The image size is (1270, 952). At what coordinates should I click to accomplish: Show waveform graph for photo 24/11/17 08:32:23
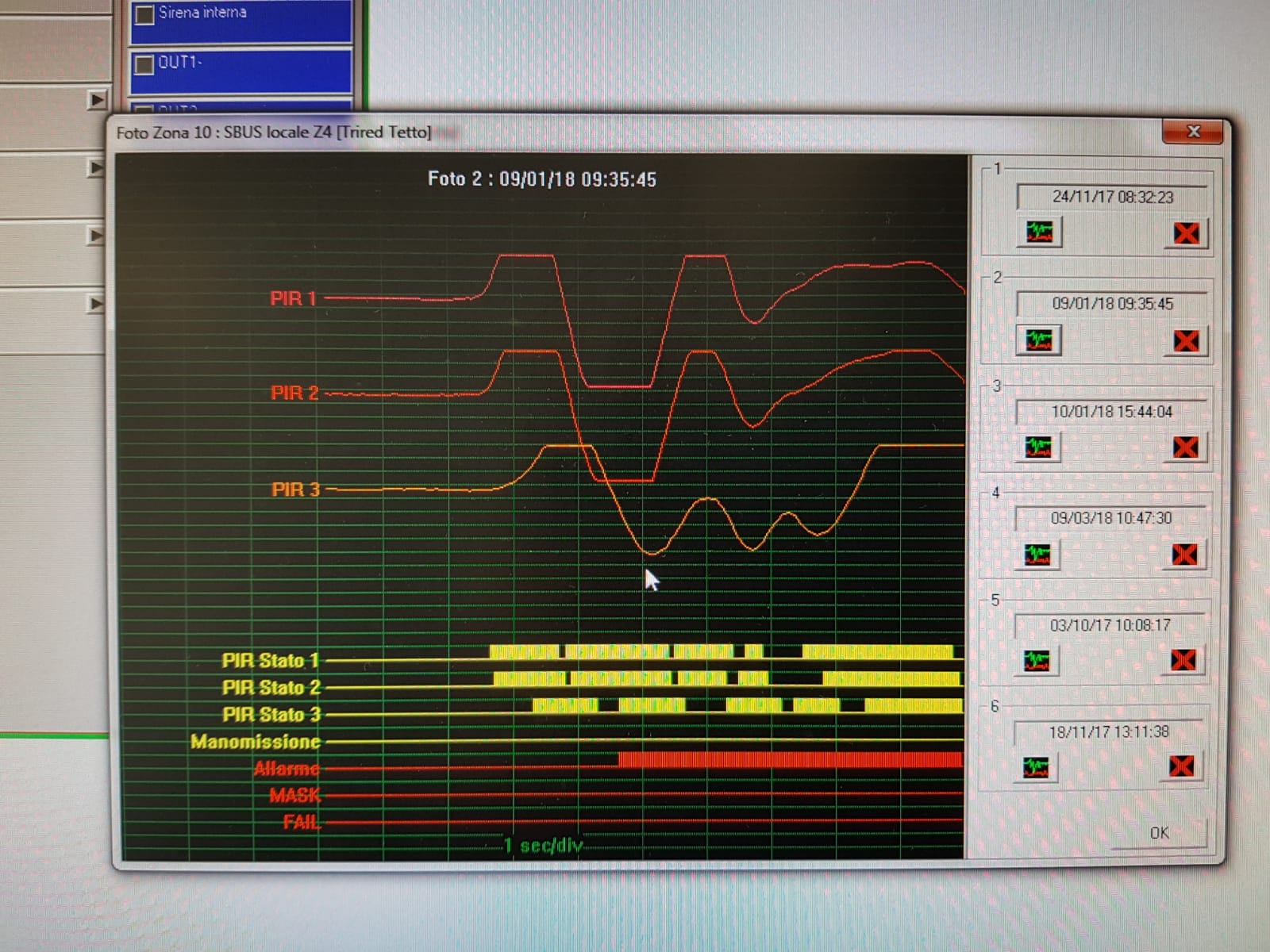(1039, 232)
